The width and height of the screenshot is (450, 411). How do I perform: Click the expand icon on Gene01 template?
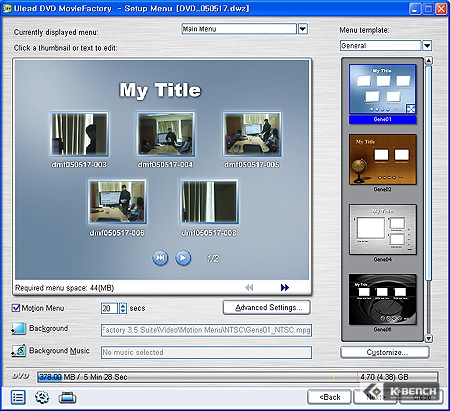(411, 108)
